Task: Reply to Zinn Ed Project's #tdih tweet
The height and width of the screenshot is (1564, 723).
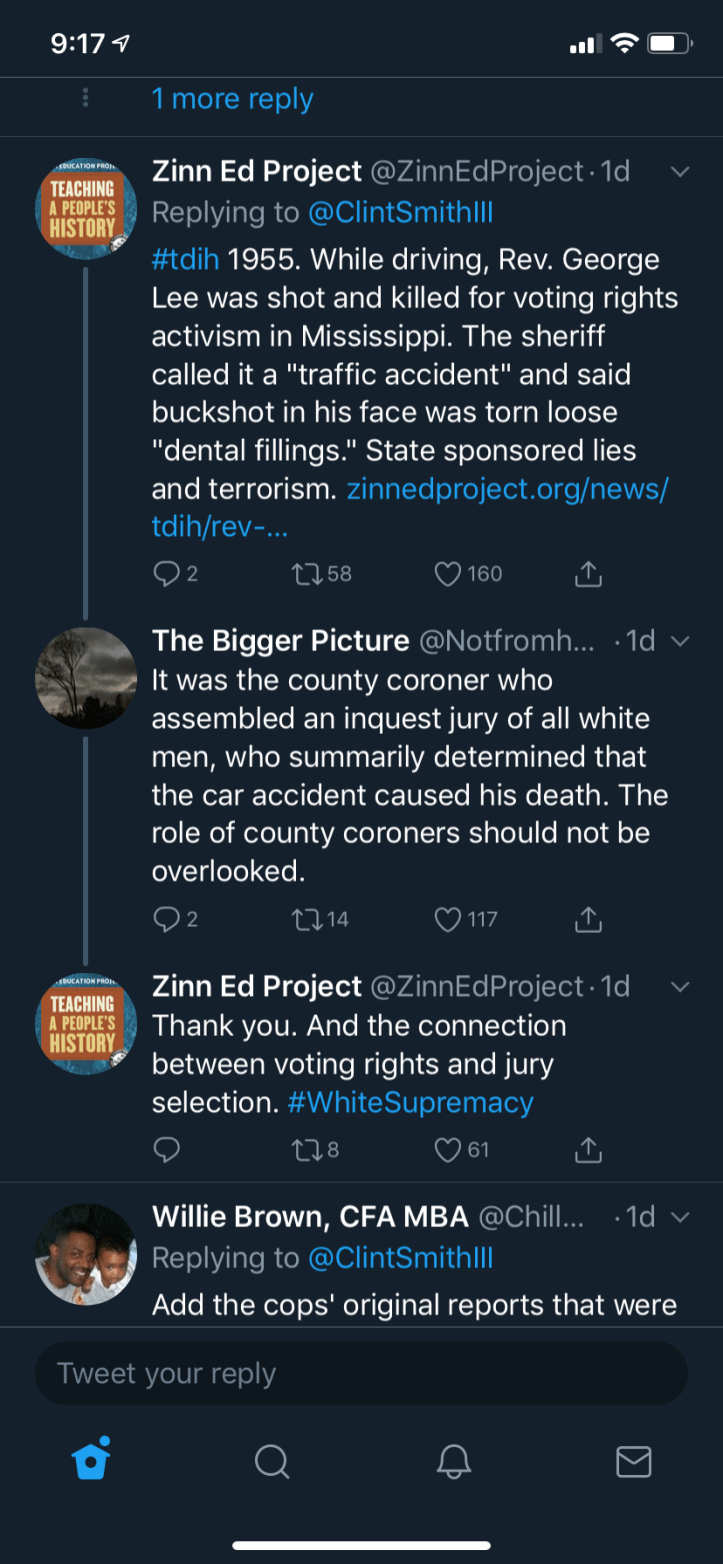Action: tap(165, 573)
